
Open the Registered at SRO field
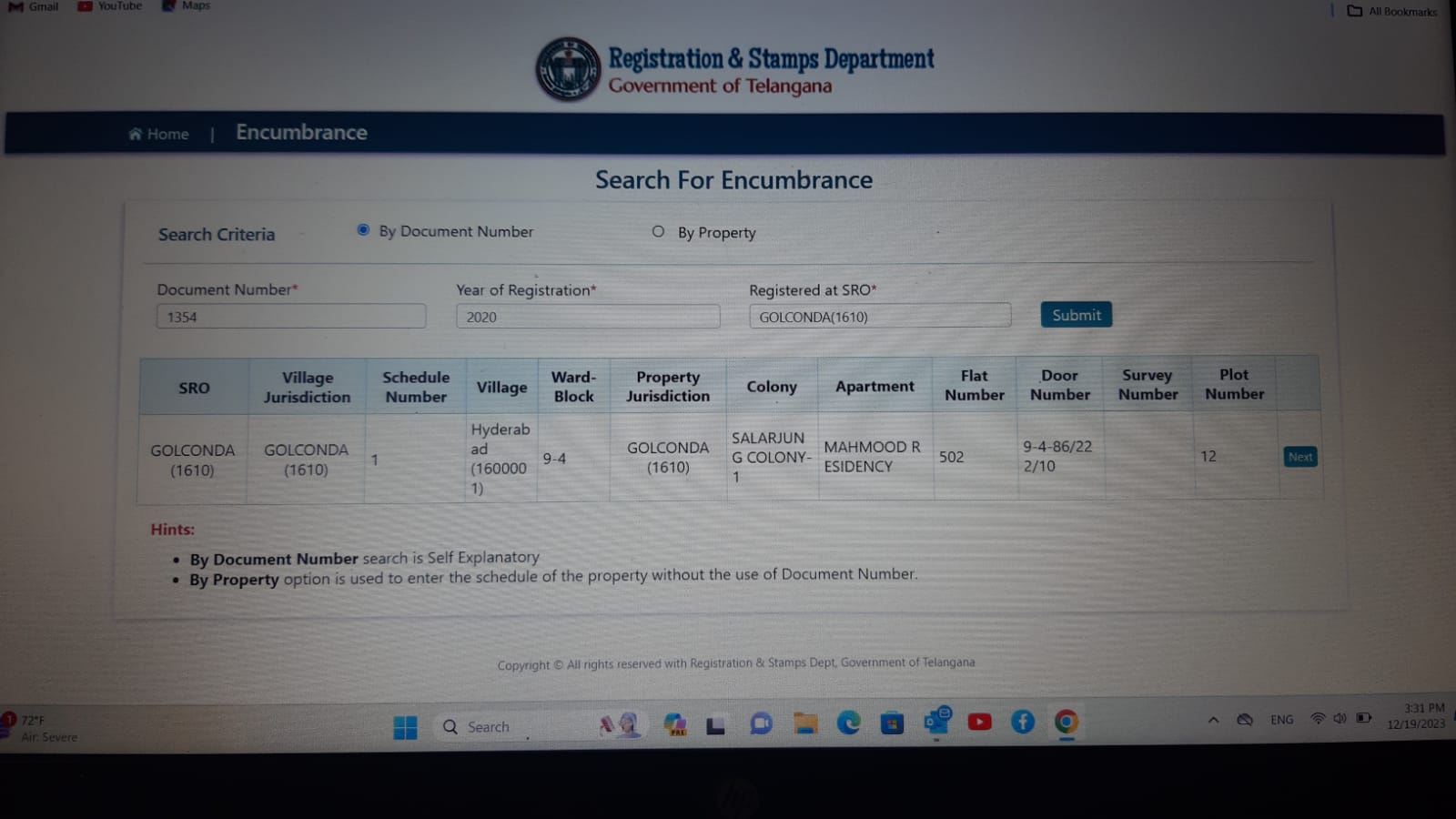click(879, 317)
